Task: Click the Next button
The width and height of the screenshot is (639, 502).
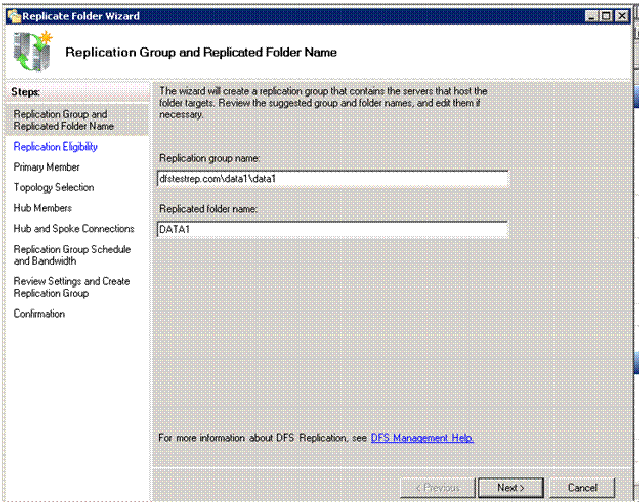Action: point(511,488)
